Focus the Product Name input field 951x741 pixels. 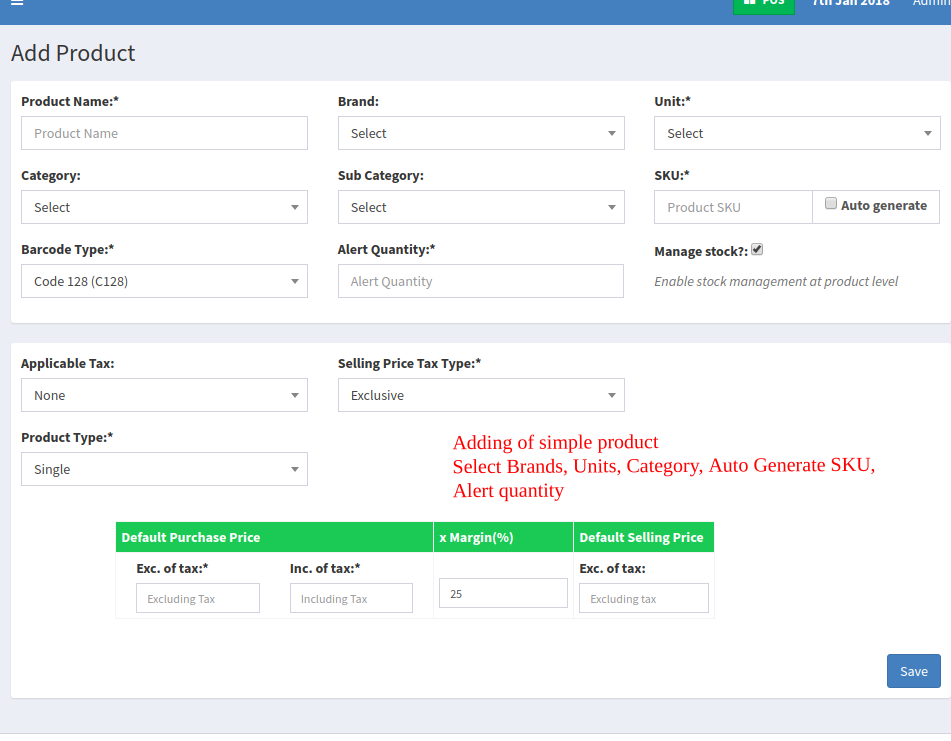point(164,133)
